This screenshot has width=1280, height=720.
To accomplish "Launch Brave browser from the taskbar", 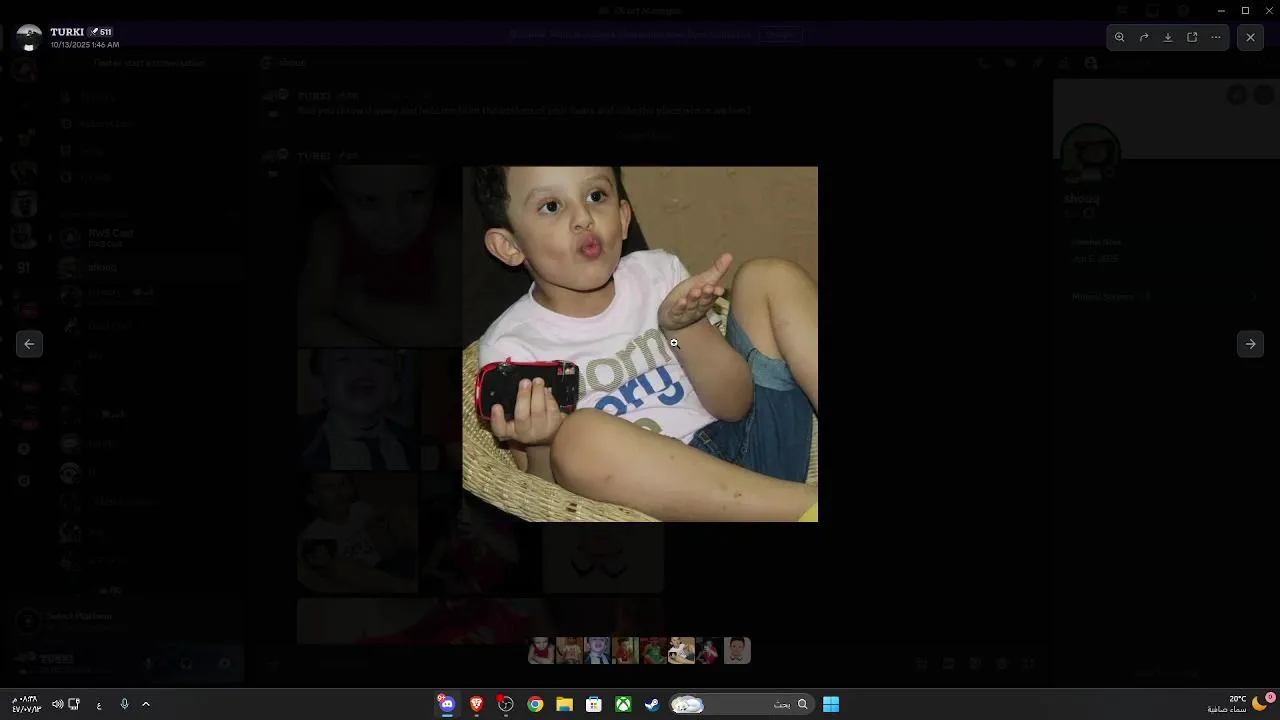I will 477,704.
